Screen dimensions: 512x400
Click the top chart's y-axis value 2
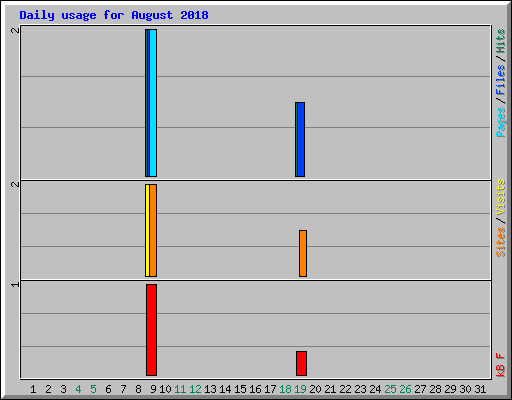click(15, 30)
